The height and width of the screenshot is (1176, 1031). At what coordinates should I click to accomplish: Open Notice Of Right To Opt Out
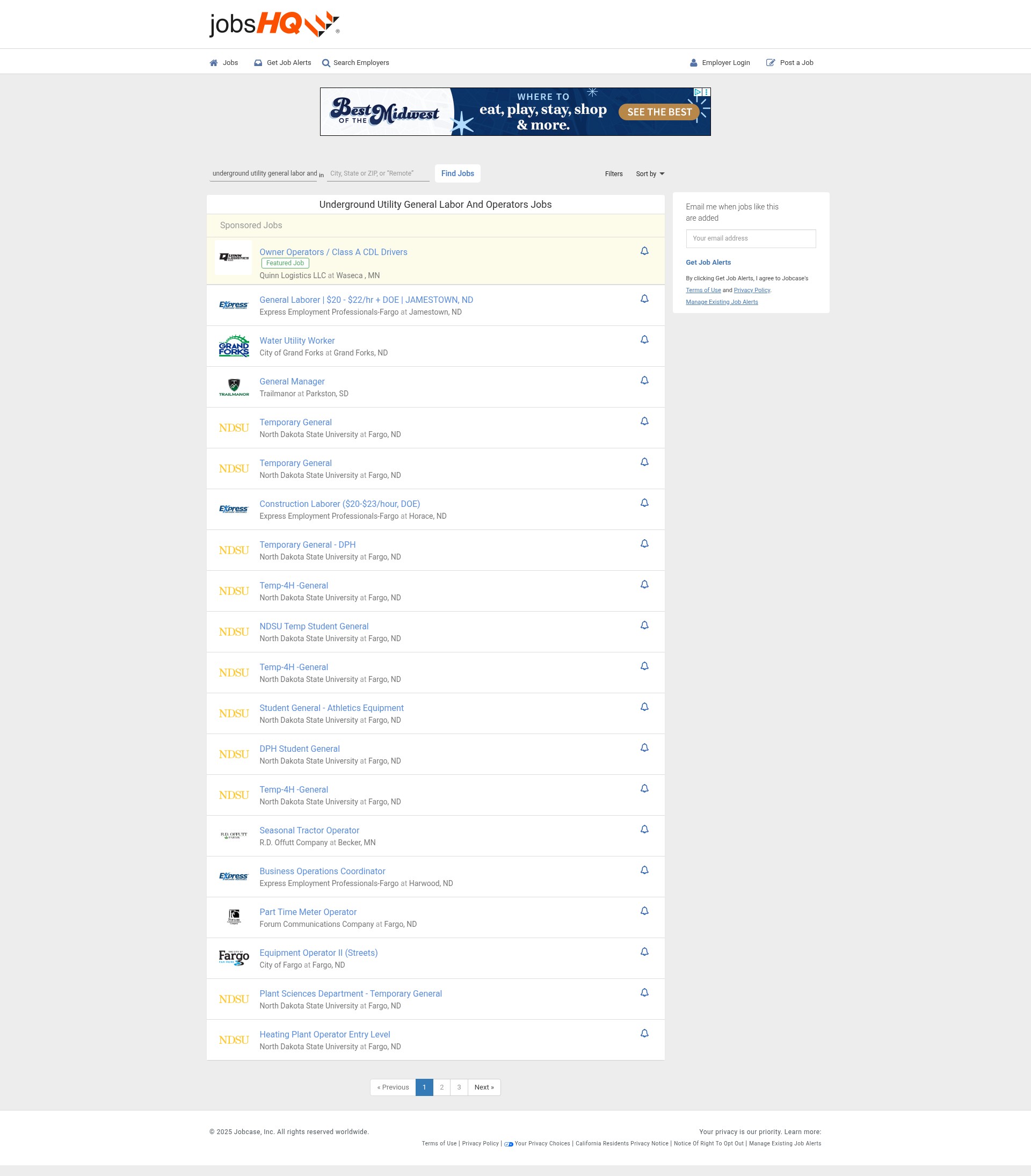coord(708,1144)
